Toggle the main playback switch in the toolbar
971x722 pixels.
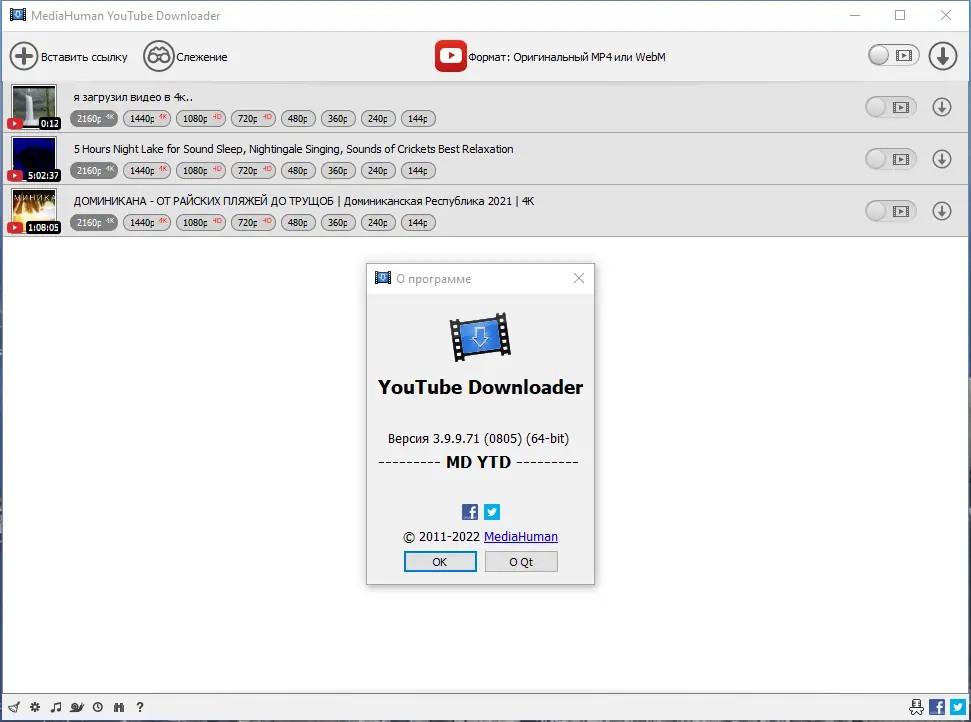(x=892, y=56)
